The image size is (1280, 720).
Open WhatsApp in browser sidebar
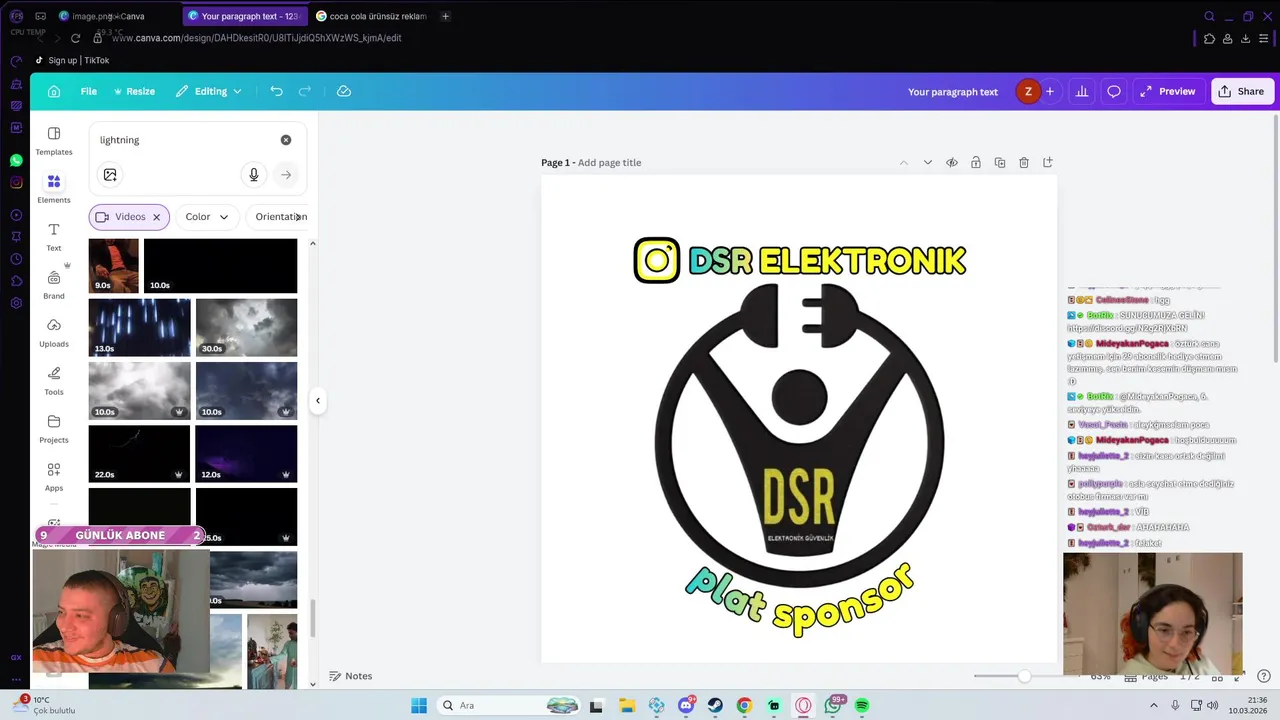(x=16, y=160)
